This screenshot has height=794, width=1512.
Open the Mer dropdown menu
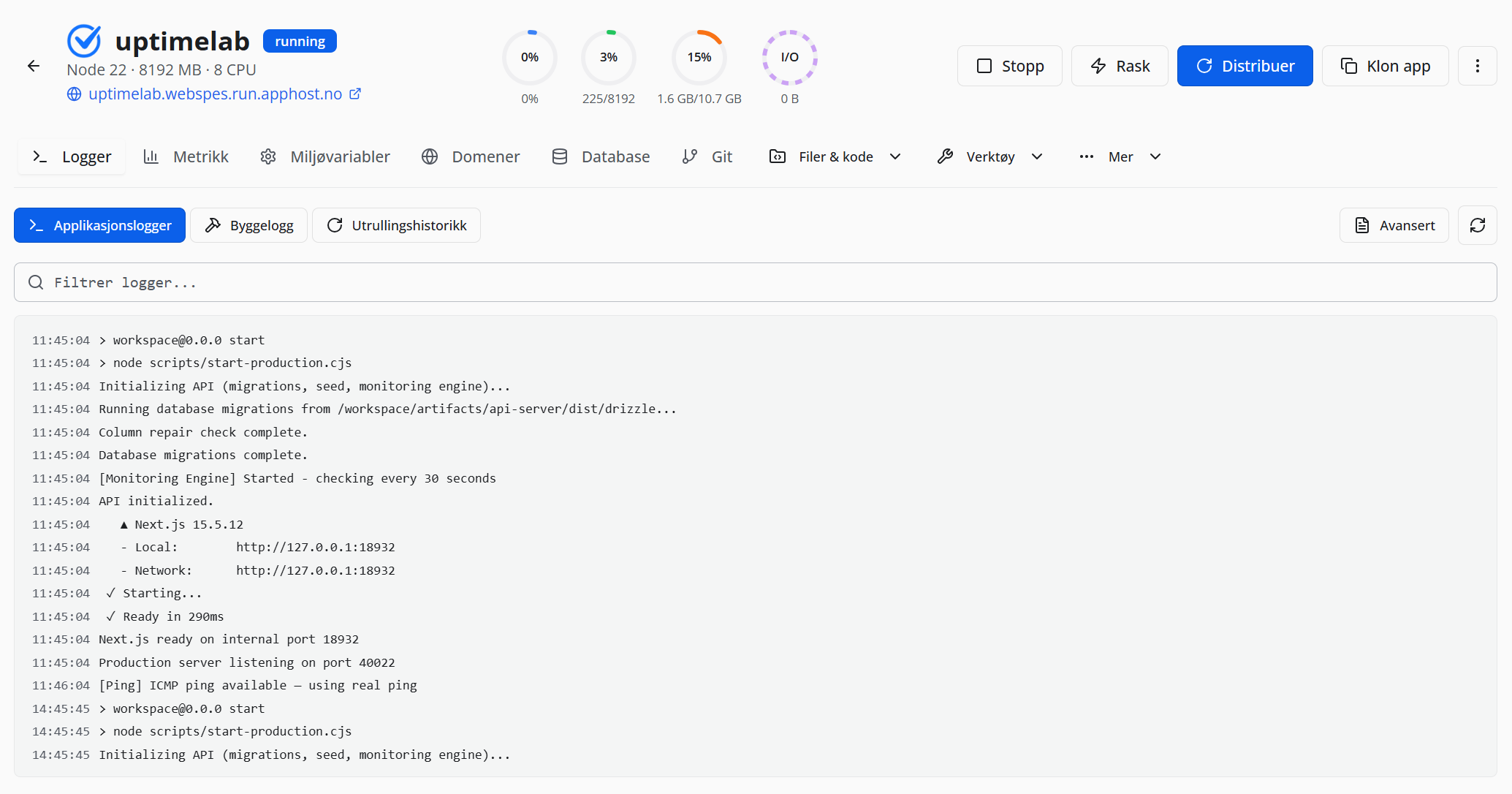pos(1120,156)
